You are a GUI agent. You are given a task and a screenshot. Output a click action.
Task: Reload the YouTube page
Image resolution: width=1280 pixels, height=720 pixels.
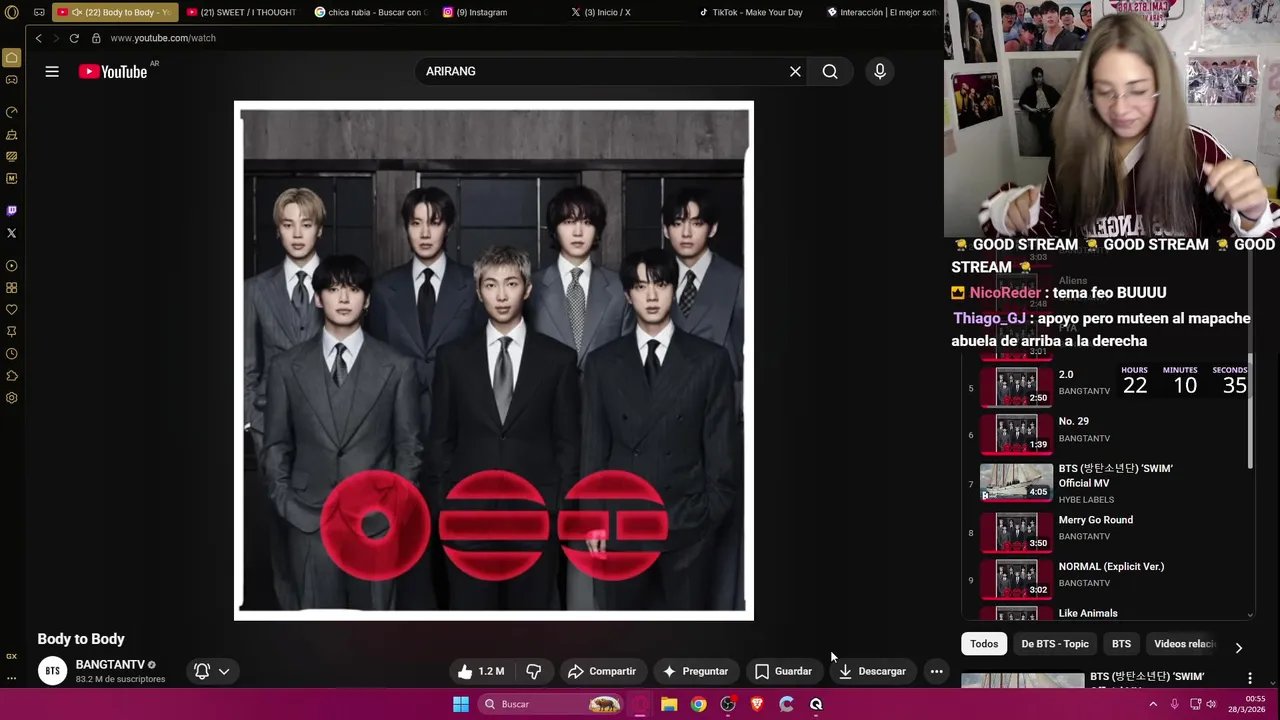(74, 38)
